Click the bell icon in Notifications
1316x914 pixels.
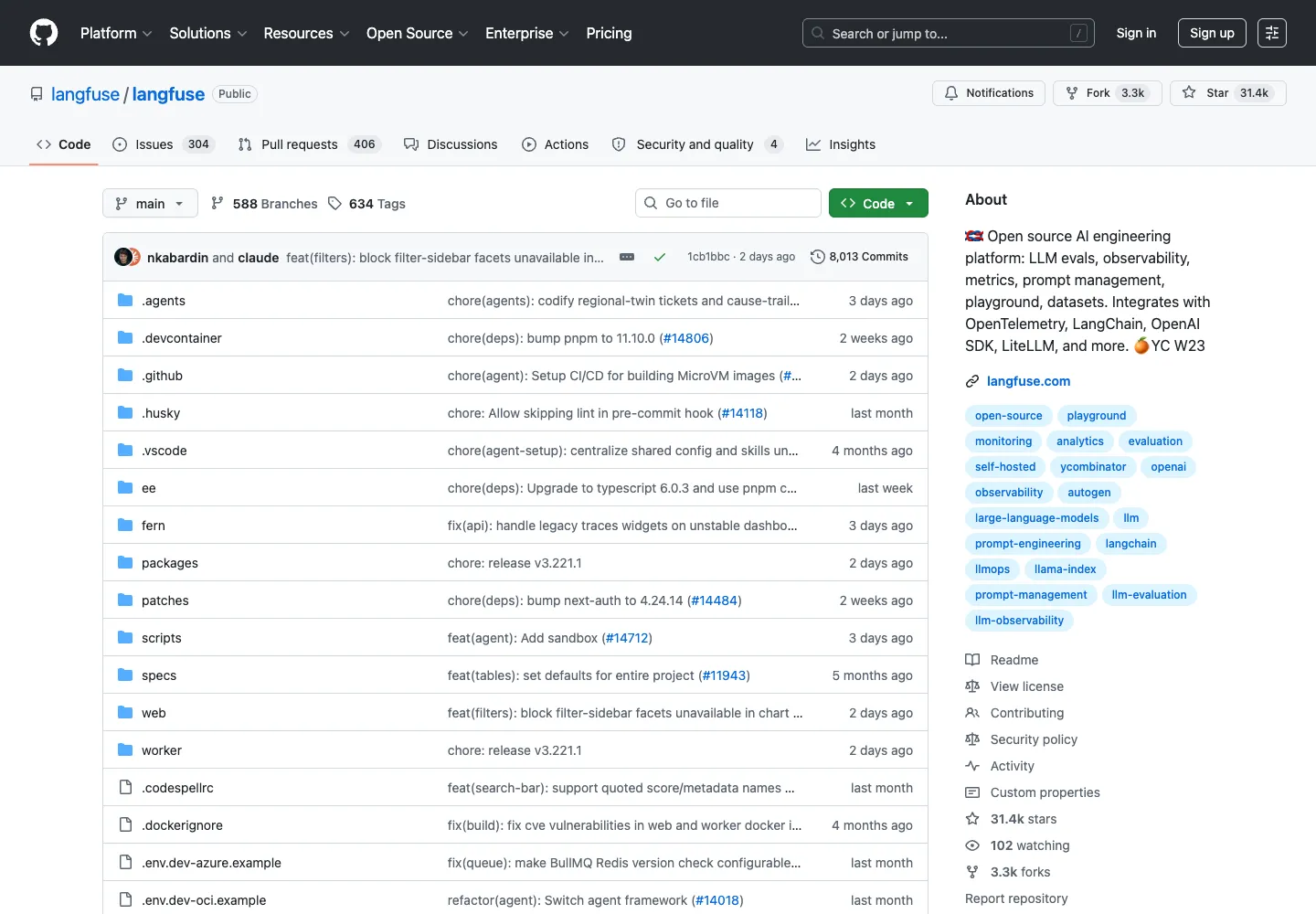951,93
